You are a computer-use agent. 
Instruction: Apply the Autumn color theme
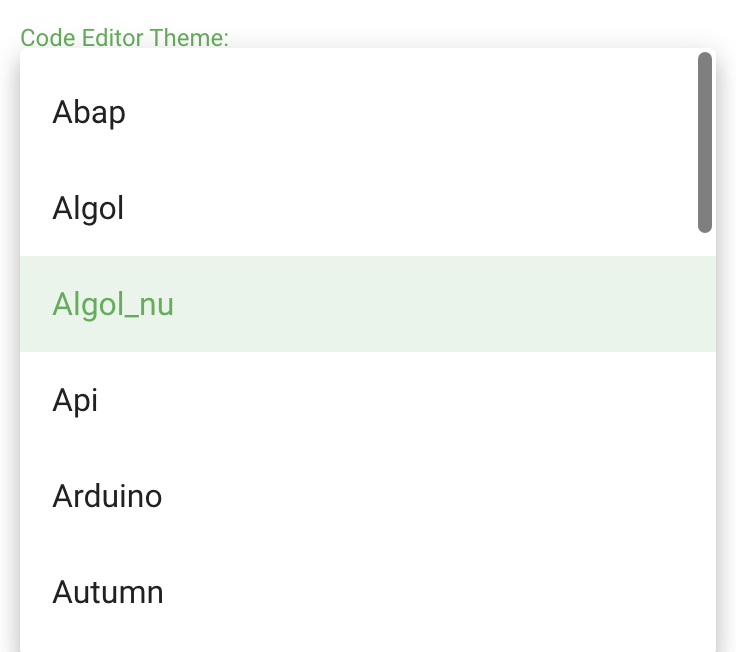point(368,591)
